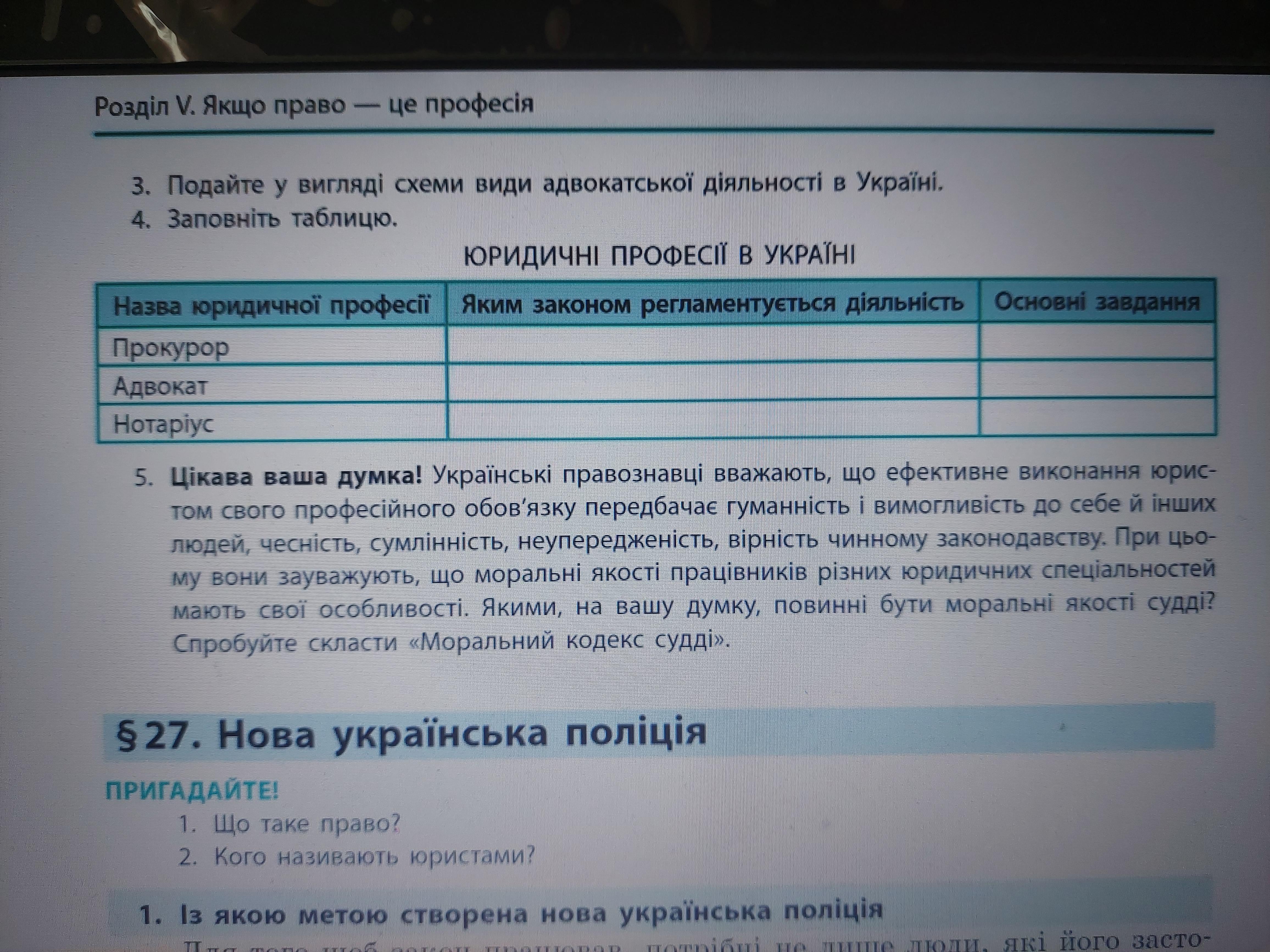Click bold text 'Цікава ваша думка!'
The width and height of the screenshot is (1270, 952).
296,477
